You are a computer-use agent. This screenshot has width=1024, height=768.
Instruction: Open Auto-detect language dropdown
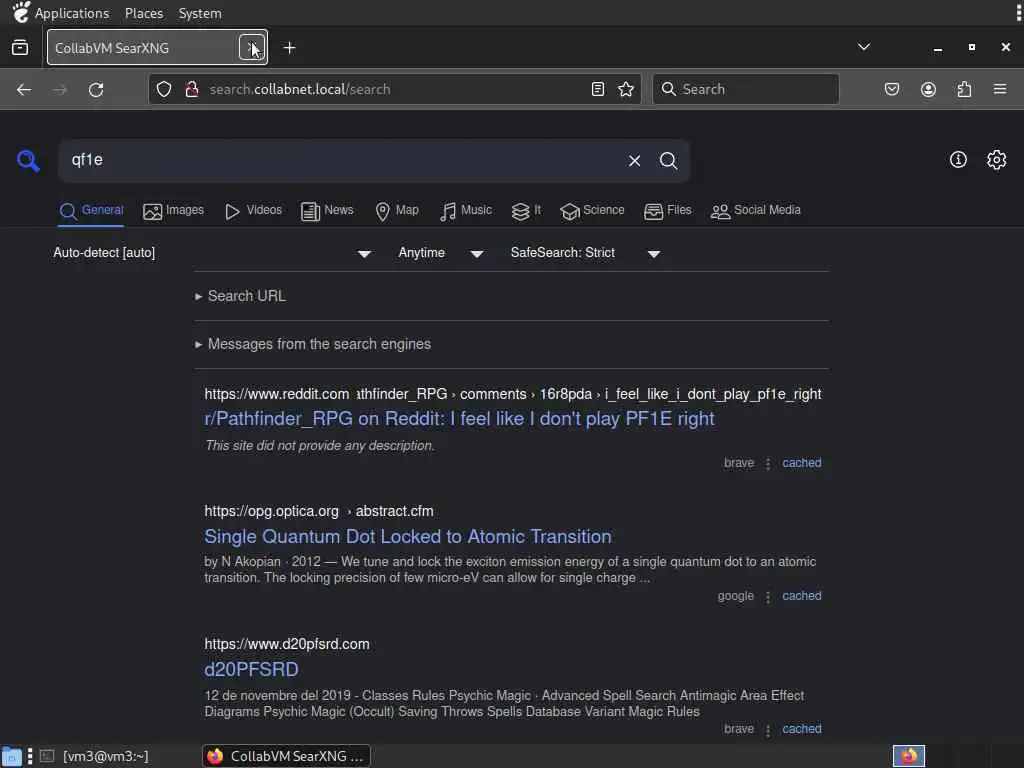click(x=212, y=253)
